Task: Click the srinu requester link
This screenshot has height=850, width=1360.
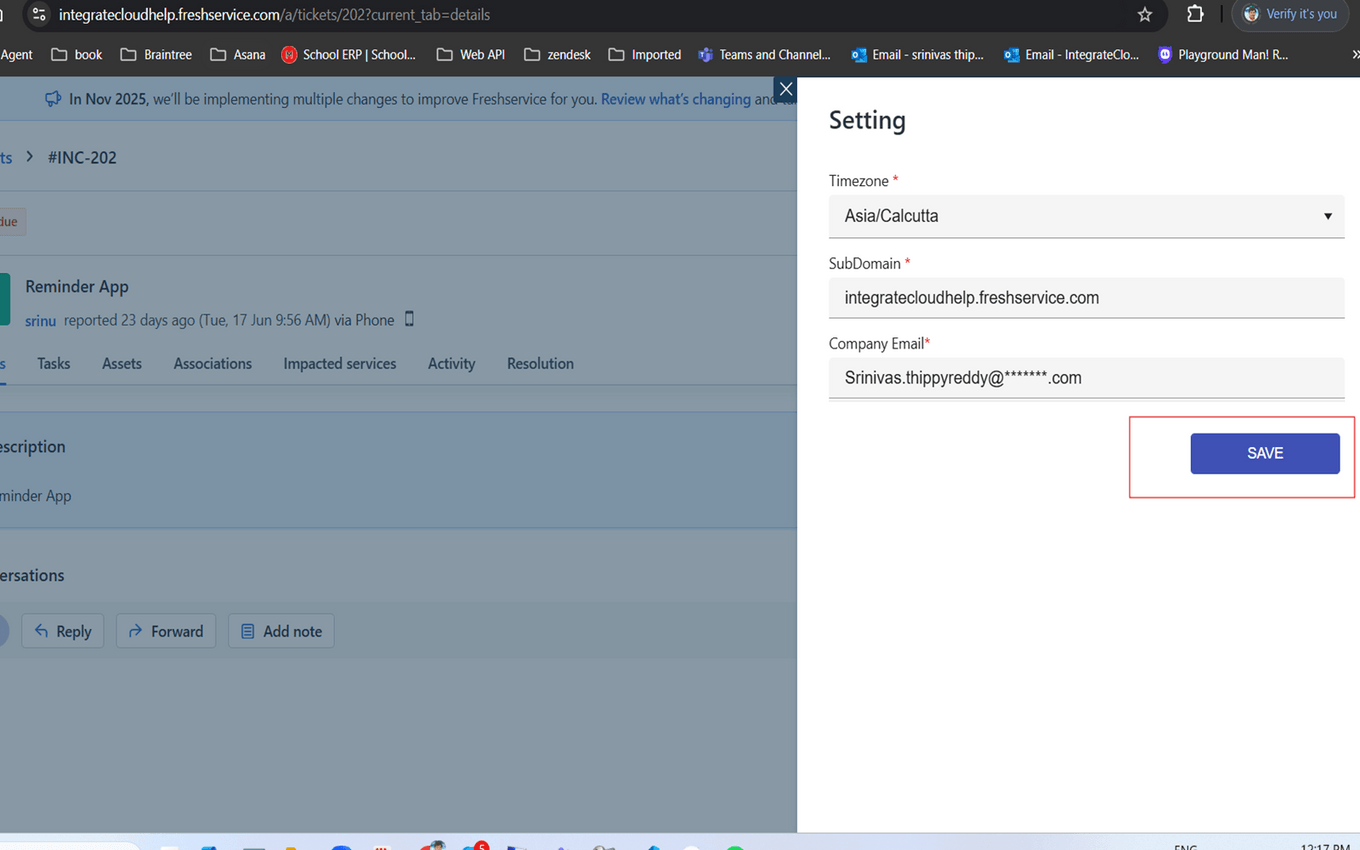Action: click(x=40, y=321)
